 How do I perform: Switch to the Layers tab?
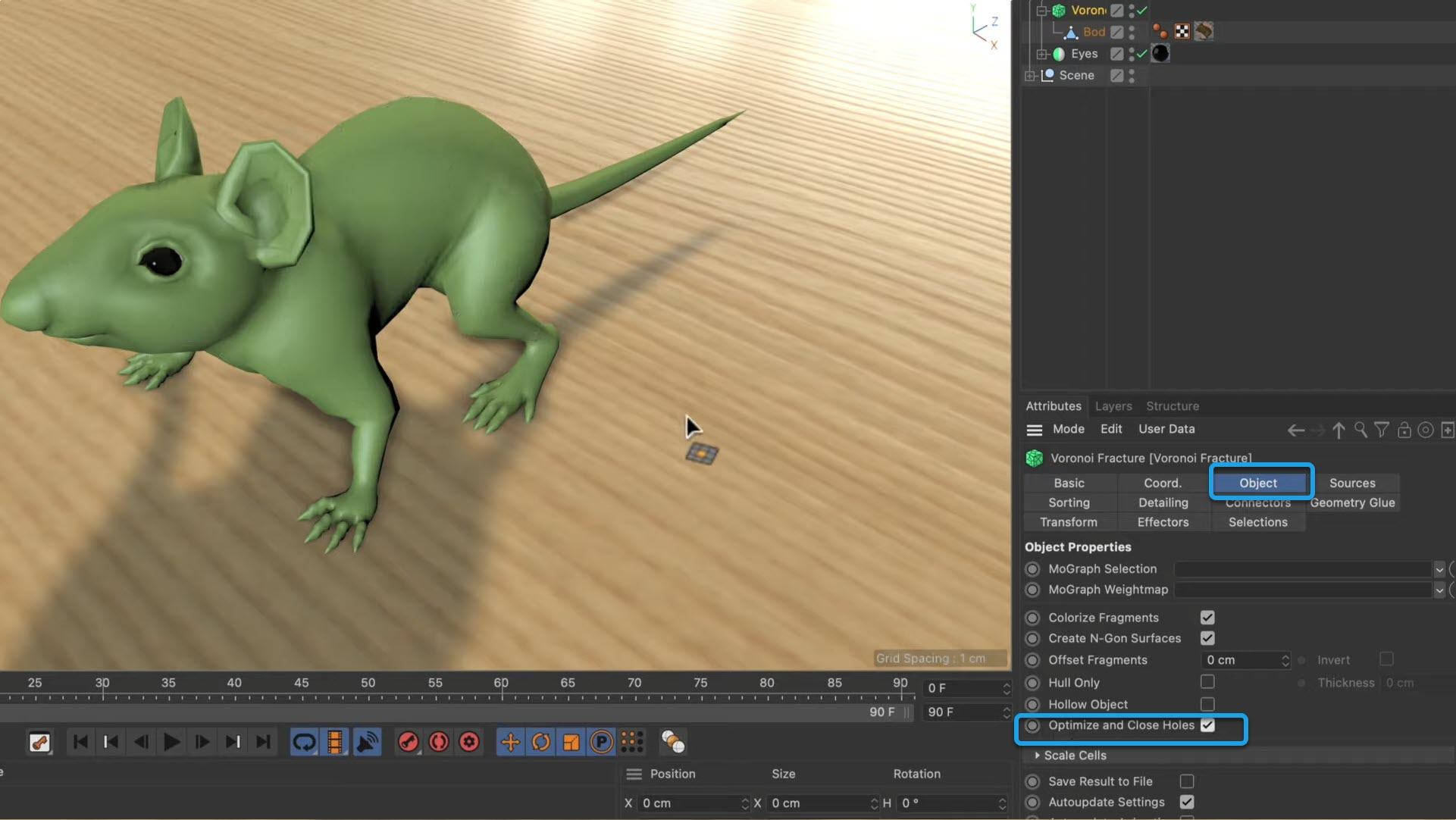coord(1113,406)
